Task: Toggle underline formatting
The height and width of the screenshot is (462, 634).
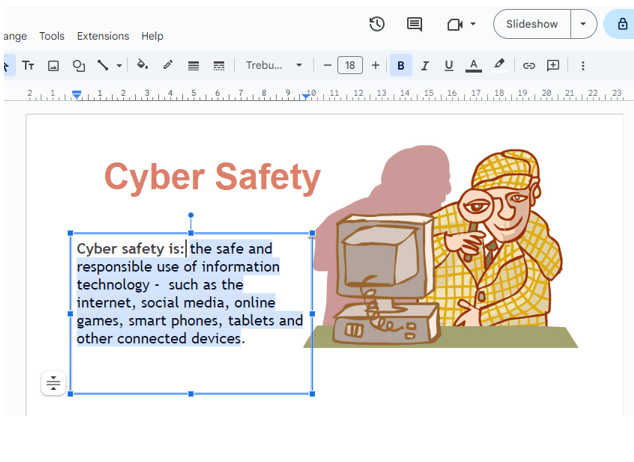Action: coord(449,66)
